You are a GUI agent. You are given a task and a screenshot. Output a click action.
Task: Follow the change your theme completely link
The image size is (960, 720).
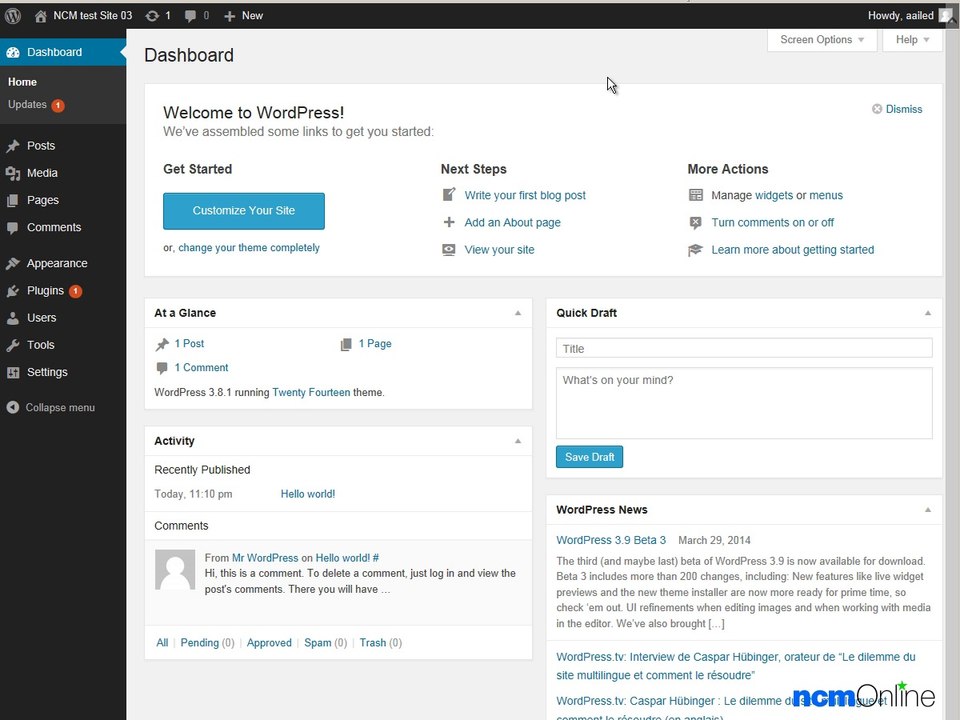pos(249,248)
